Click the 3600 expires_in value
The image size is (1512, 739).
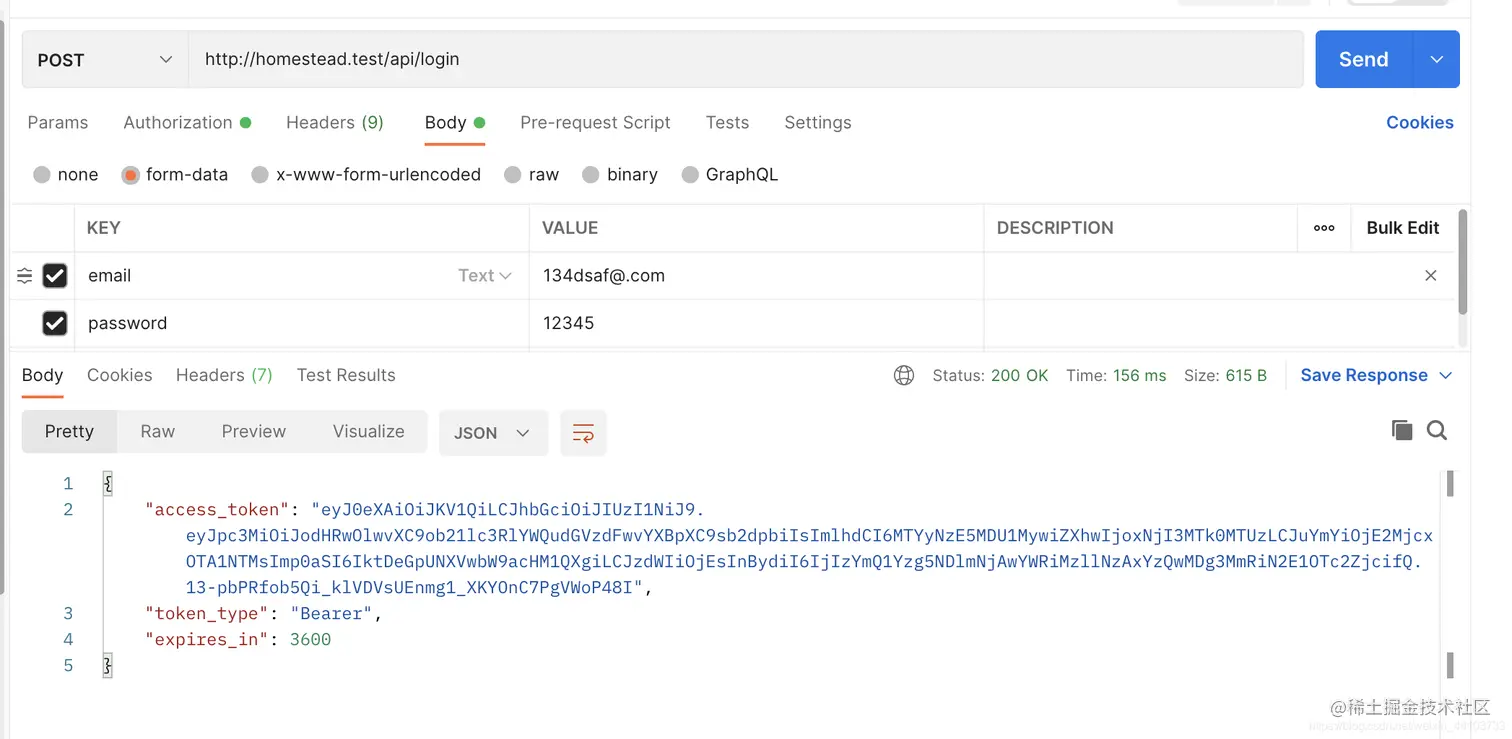(310, 640)
